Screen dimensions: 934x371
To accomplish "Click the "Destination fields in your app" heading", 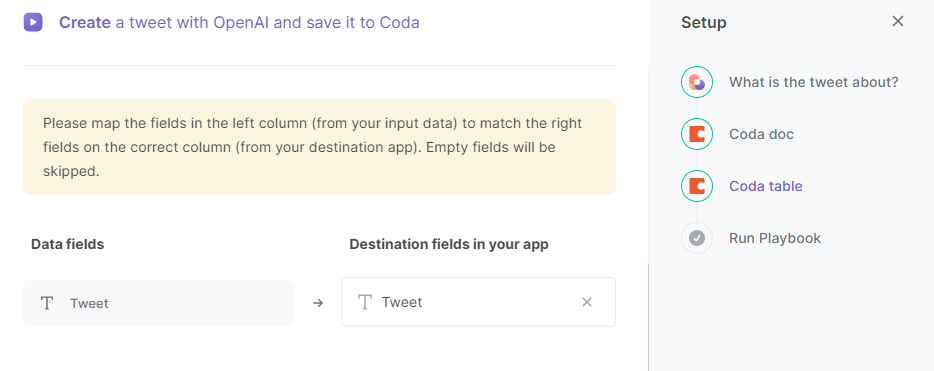I will click(x=449, y=244).
